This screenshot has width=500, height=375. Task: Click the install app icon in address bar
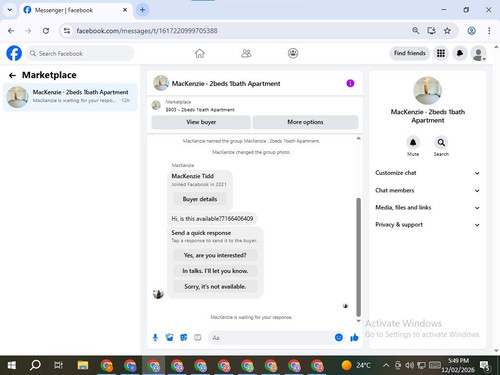[432, 31]
